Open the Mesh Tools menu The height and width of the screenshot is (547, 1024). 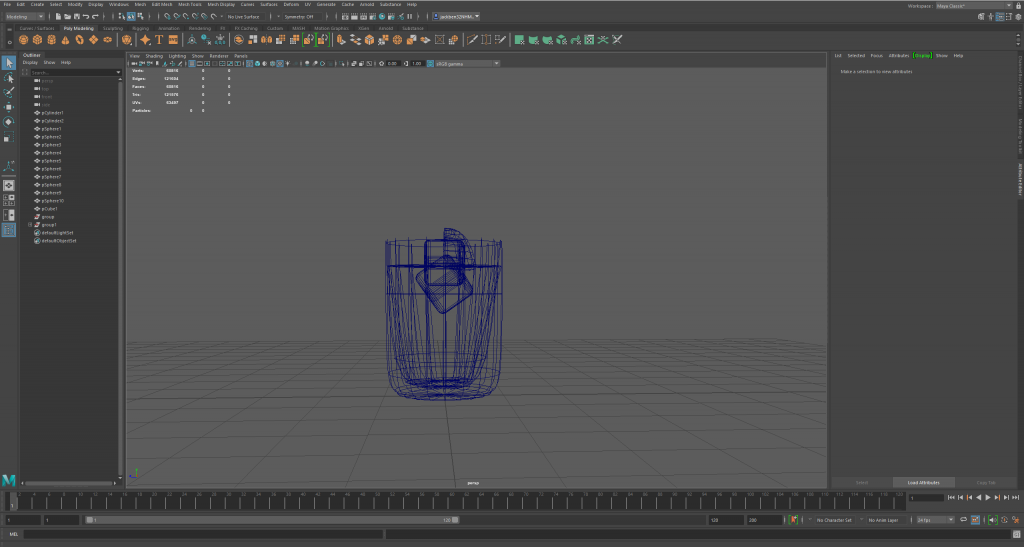tap(189, 5)
